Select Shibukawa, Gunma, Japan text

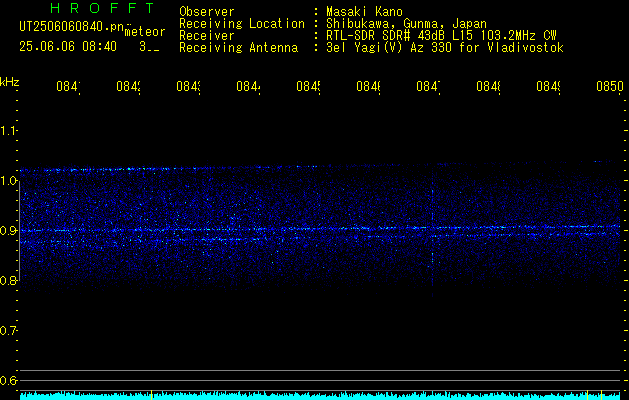click(406, 24)
